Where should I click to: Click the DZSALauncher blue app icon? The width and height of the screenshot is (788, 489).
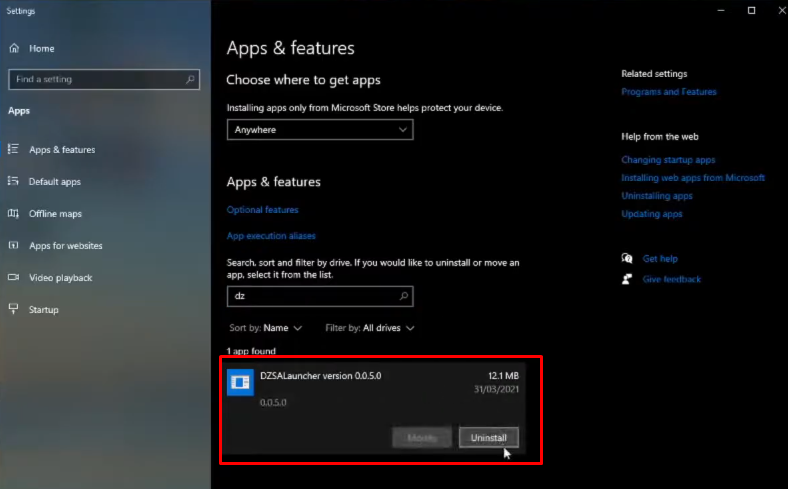click(x=240, y=382)
